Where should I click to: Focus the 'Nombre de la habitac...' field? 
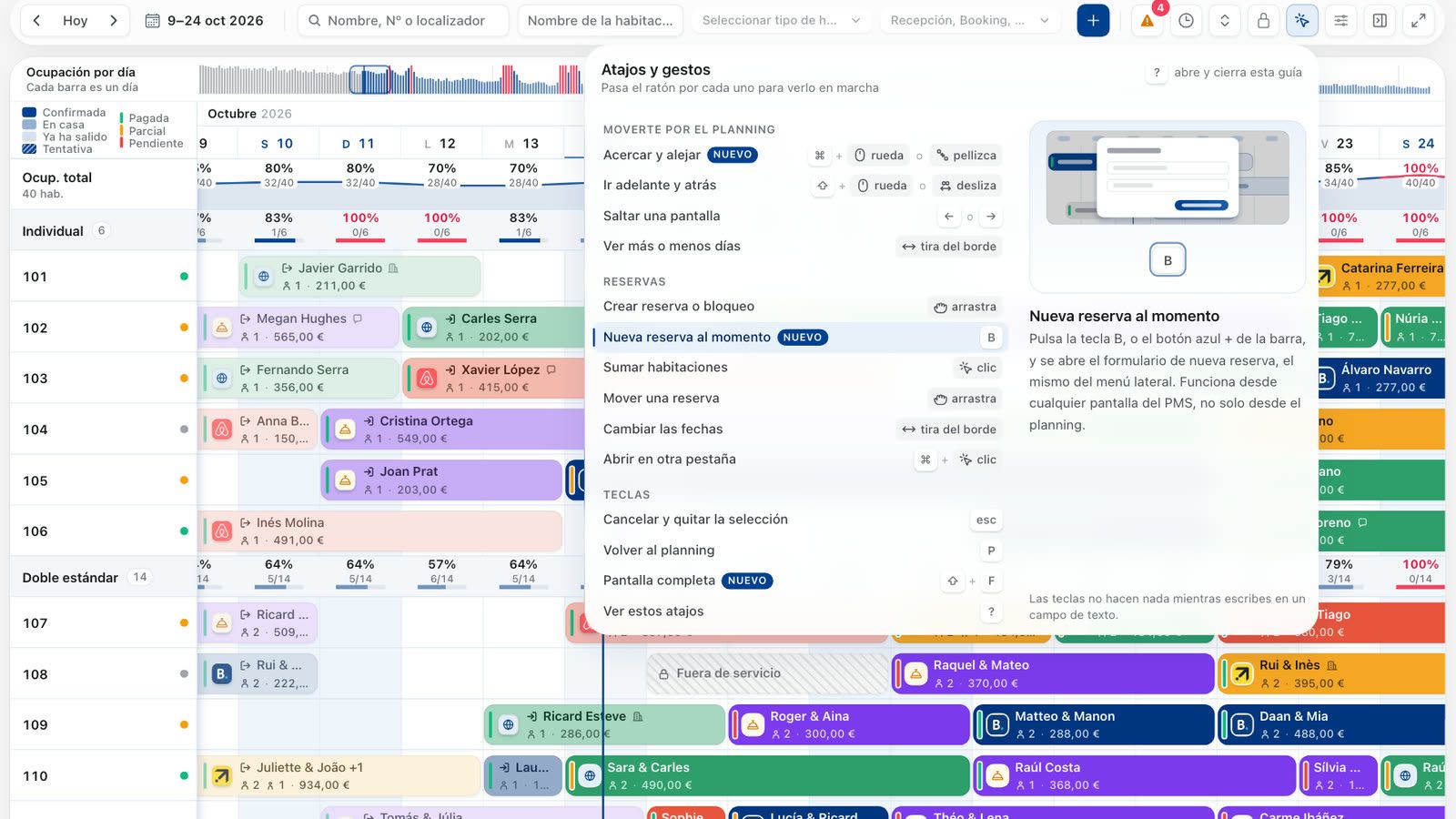[x=601, y=20]
